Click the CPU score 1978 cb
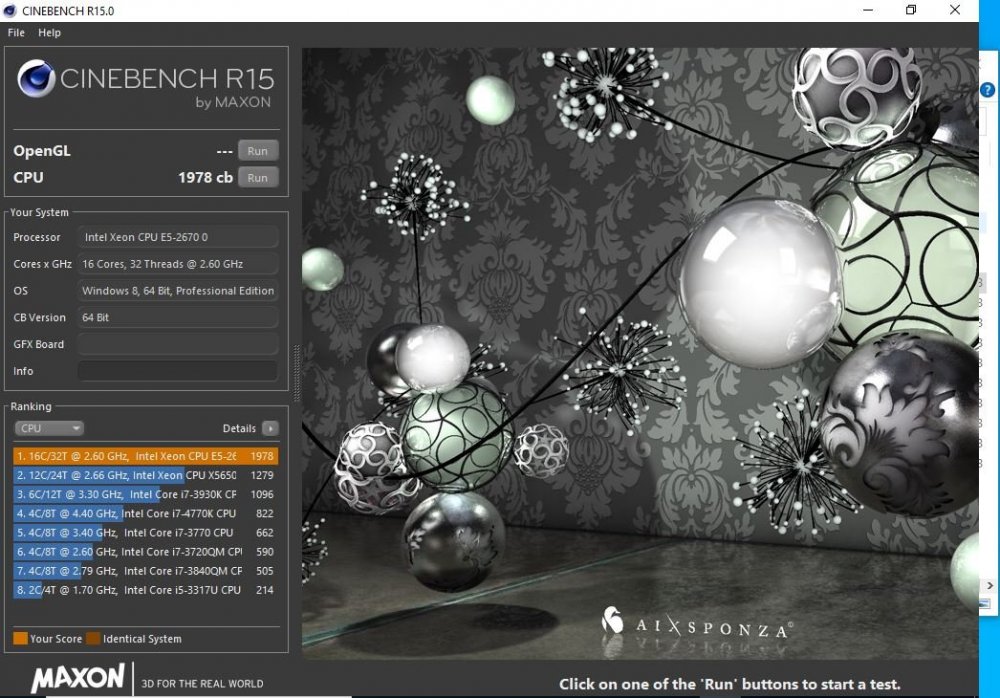Image resolution: width=1000 pixels, height=698 pixels. [205, 178]
